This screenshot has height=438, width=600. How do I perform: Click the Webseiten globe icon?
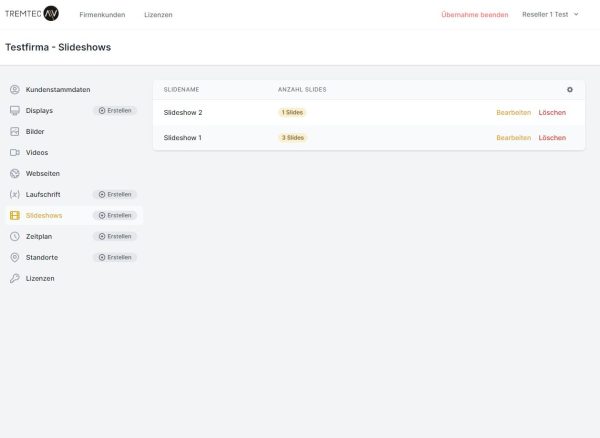[x=14, y=173]
